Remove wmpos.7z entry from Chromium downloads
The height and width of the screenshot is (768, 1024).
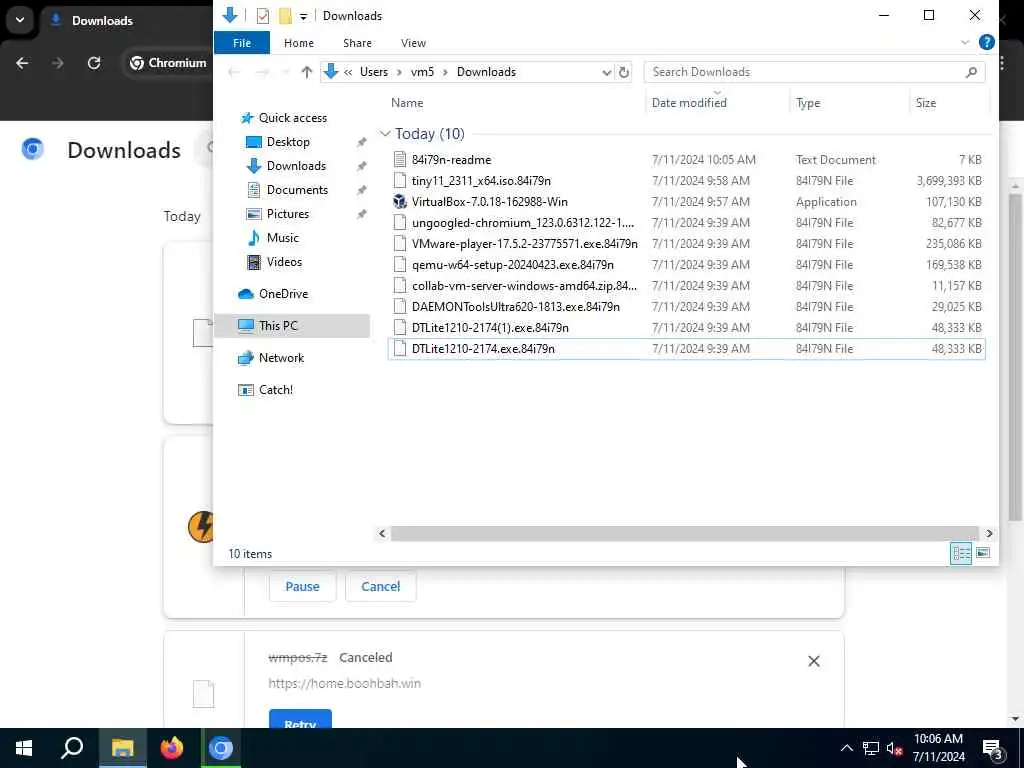coord(813,662)
